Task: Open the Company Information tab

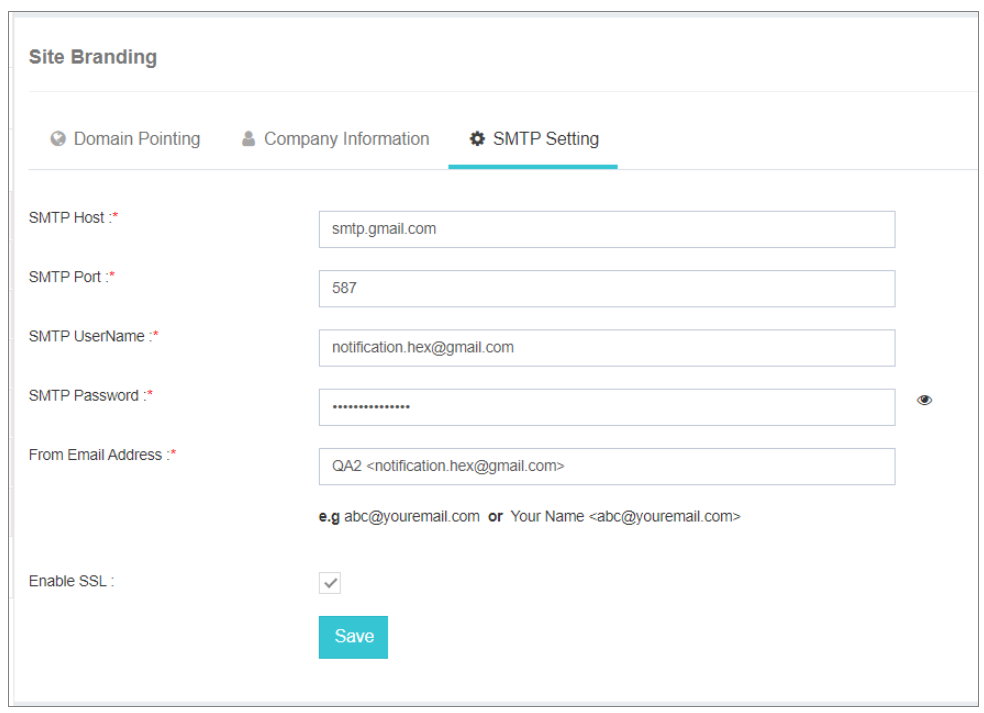Action: (345, 138)
